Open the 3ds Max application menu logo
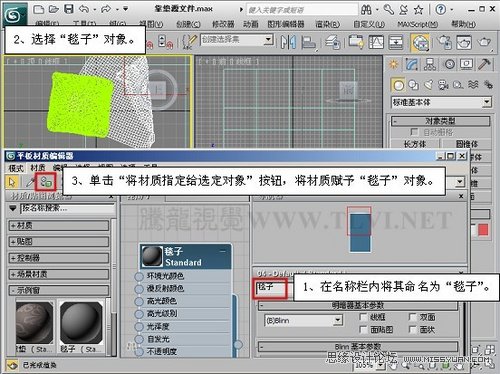Screen dimensions: 500x374 pyautogui.click(x=13, y=14)
